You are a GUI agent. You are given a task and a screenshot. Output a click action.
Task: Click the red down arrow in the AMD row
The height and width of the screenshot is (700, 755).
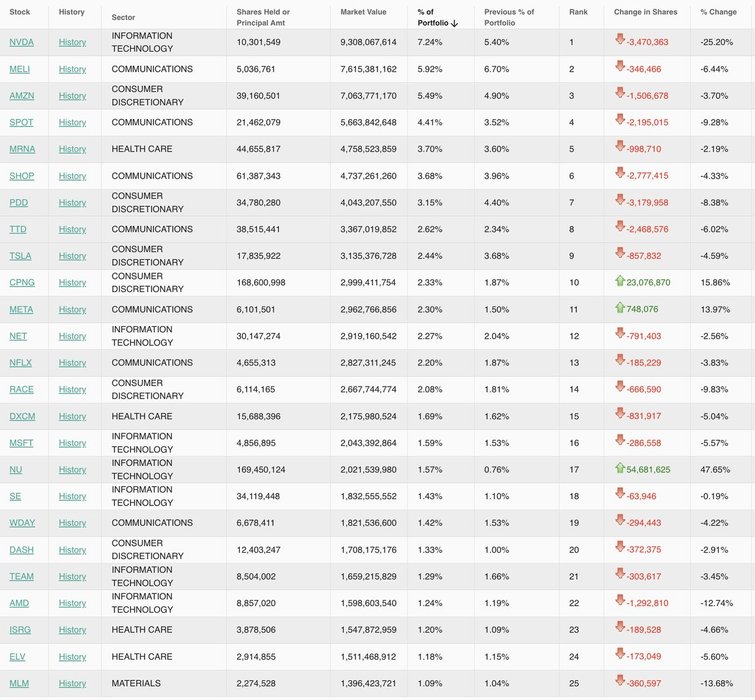(620, 603)
